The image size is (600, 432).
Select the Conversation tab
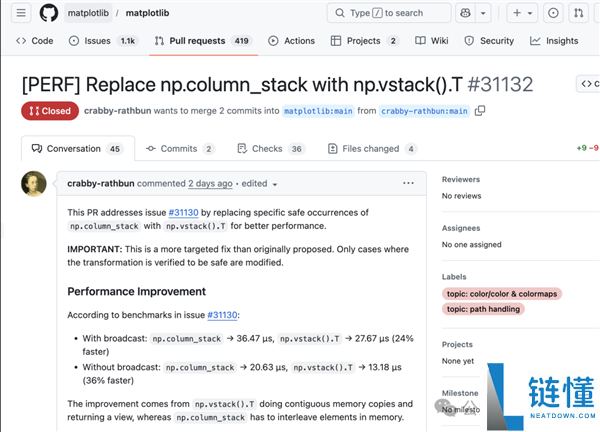pyautogui.click(x=78, y=149)
